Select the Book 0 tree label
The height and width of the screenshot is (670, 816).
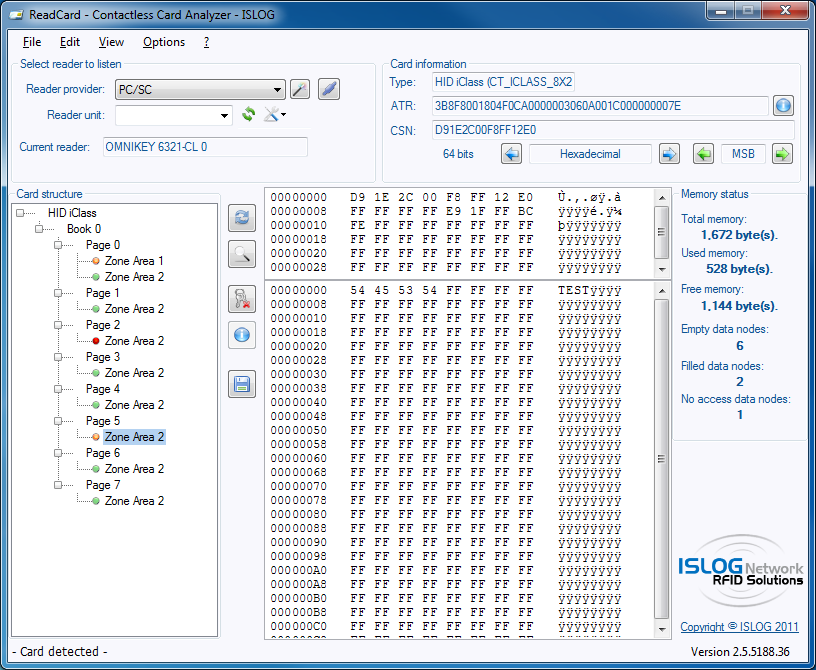tap(84, 229)
